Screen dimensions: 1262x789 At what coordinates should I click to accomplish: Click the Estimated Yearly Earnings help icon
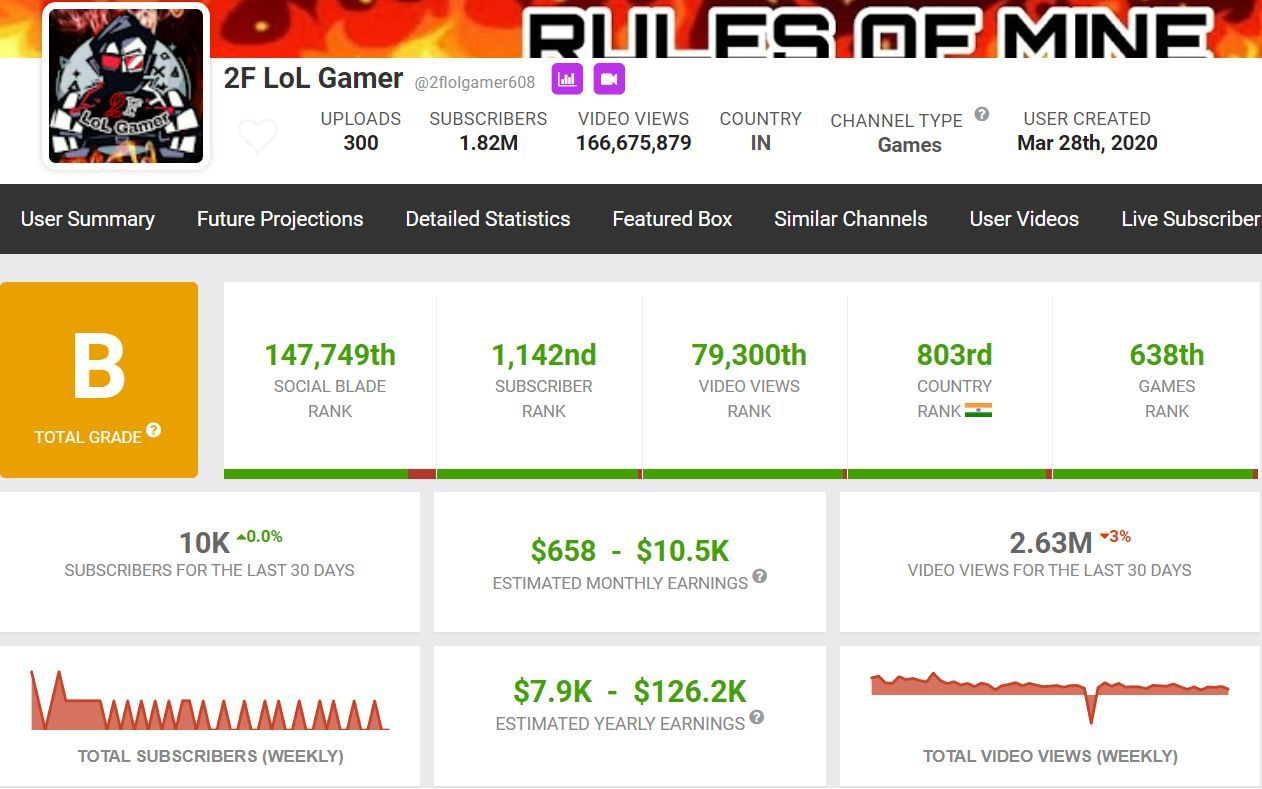[x=757, y=717]
